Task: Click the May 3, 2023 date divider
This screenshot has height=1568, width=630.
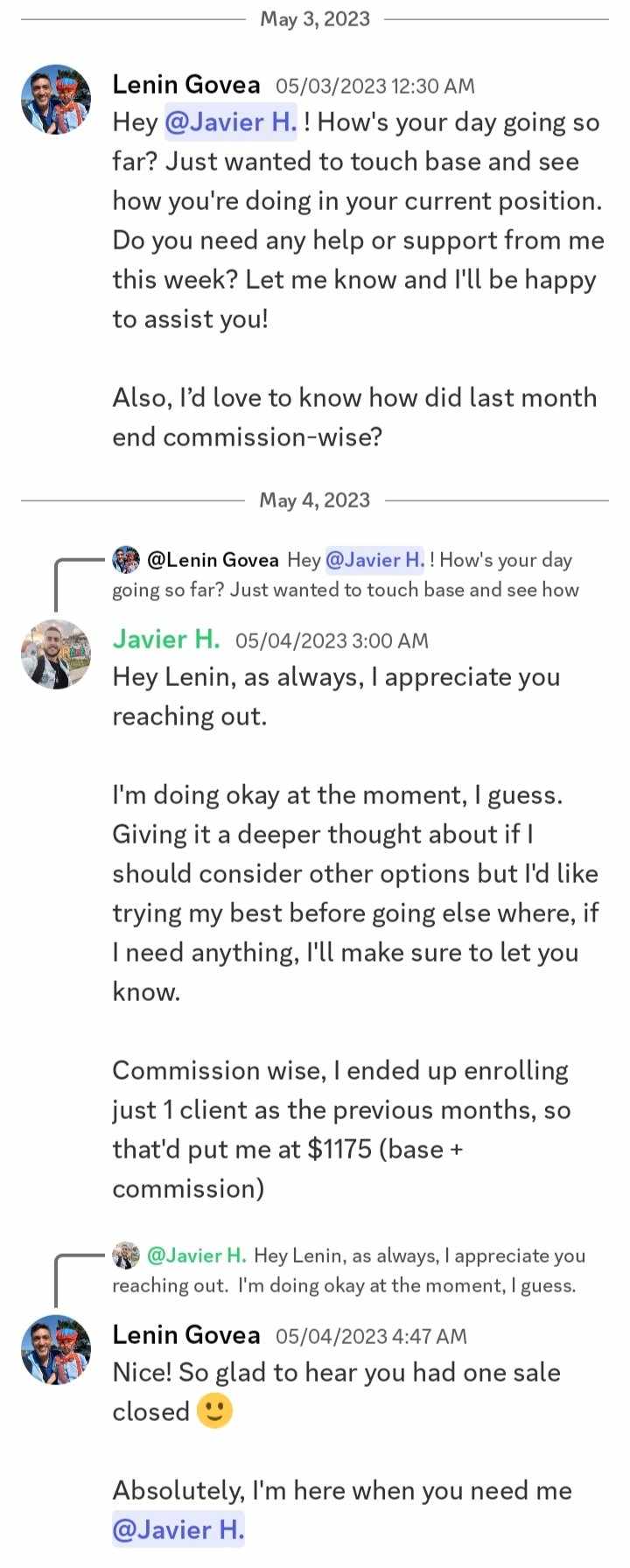Action: (x=315, y=19)
